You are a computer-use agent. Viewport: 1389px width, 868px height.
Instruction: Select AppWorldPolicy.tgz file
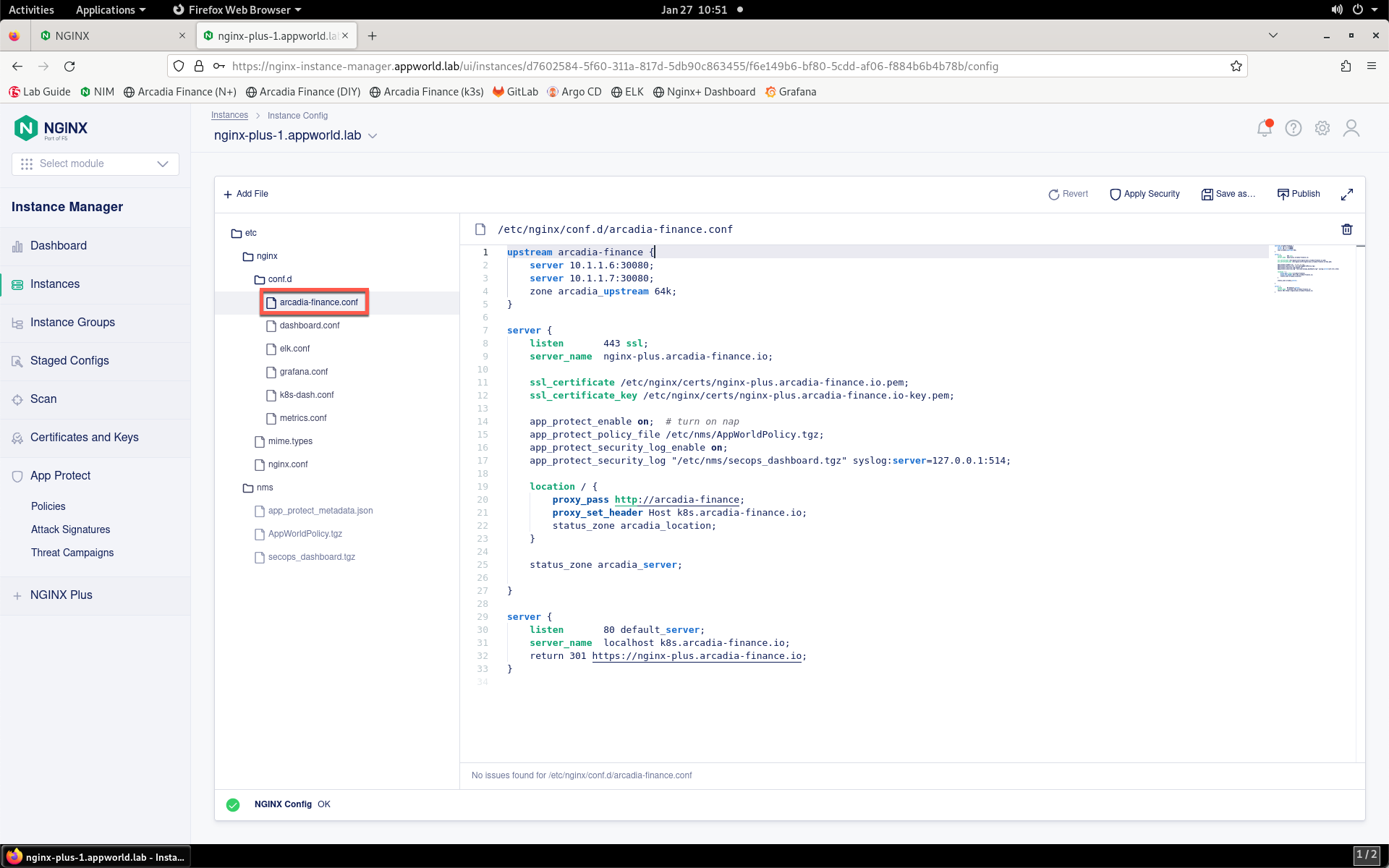click(299, 534)
